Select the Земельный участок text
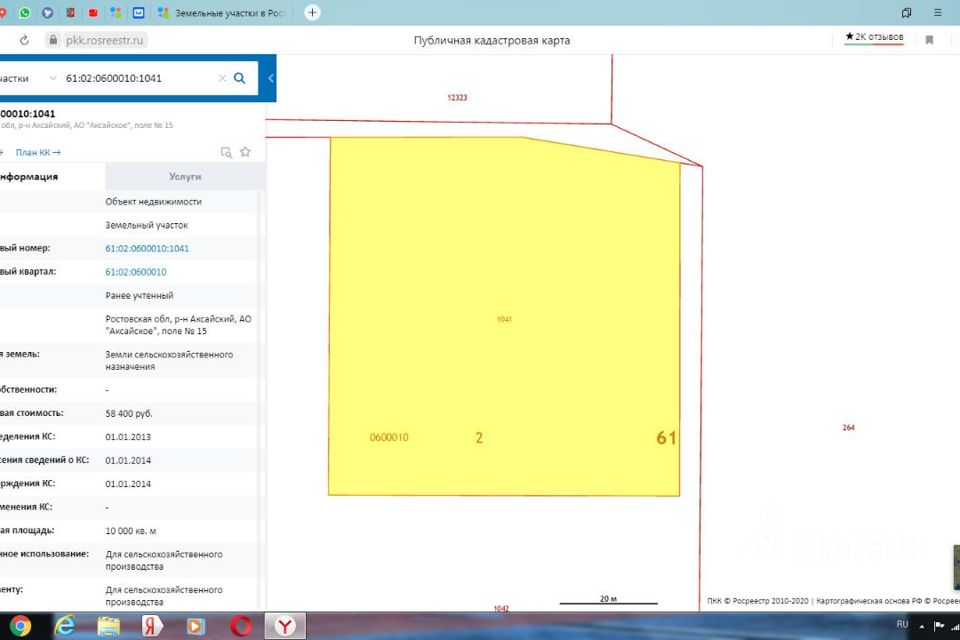This screenshot has height=640, width=960. 146,225
